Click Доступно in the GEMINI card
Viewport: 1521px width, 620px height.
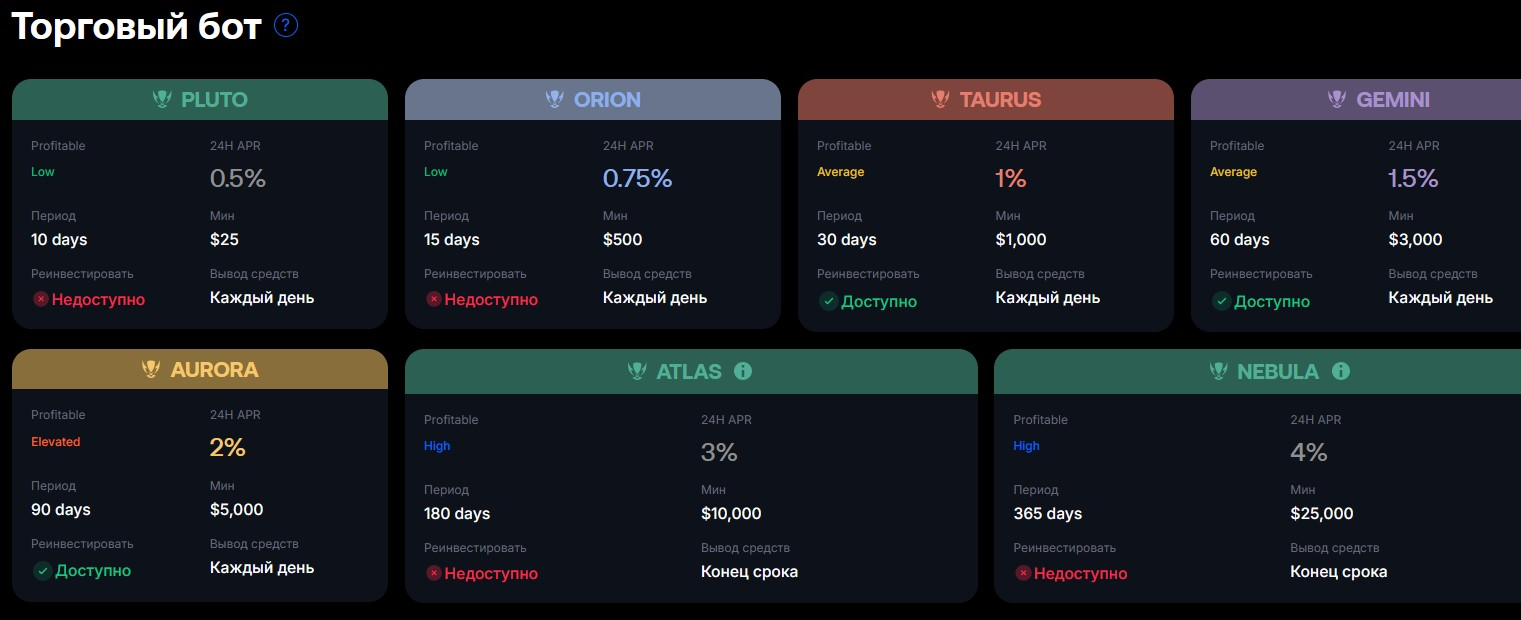point(1272,301)
